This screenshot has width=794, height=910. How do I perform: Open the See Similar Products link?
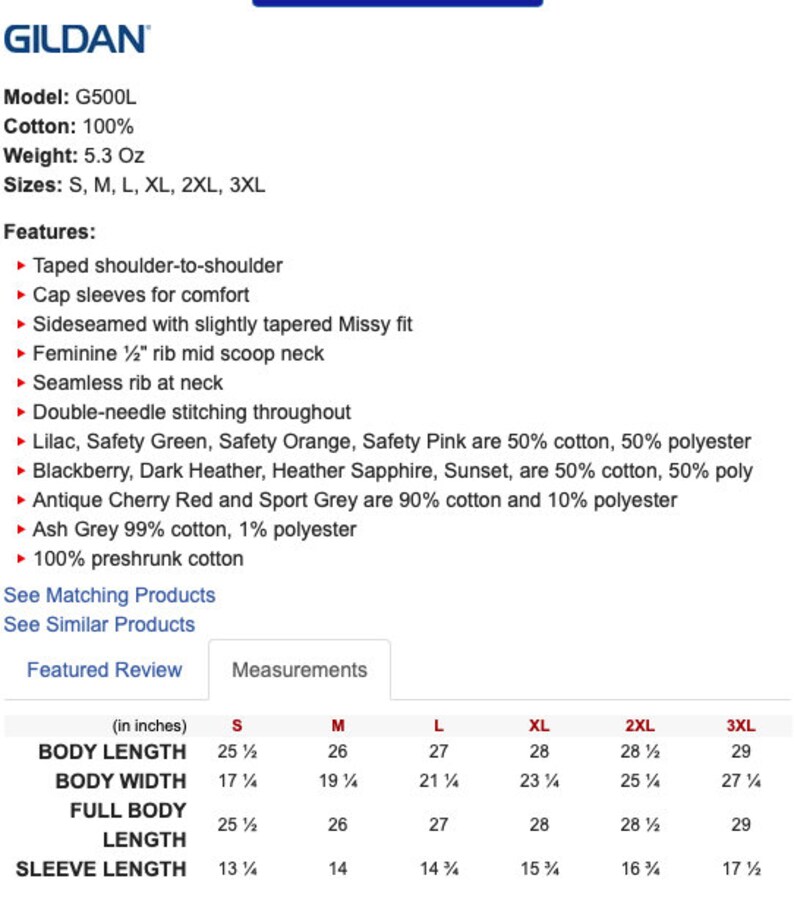tap(99, 624)
